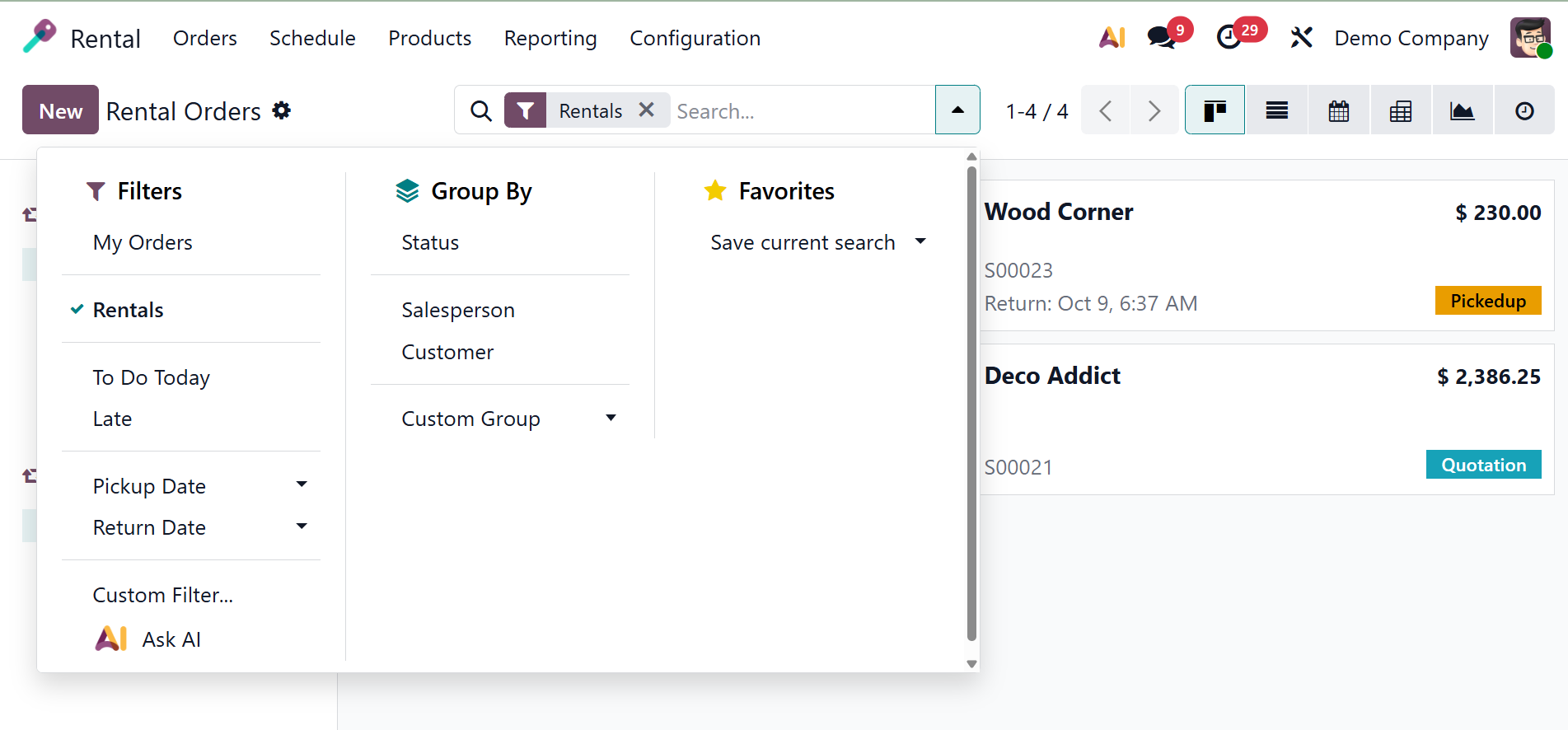Open the graph view
1568x730 pixels.
tap(1463, 110)
